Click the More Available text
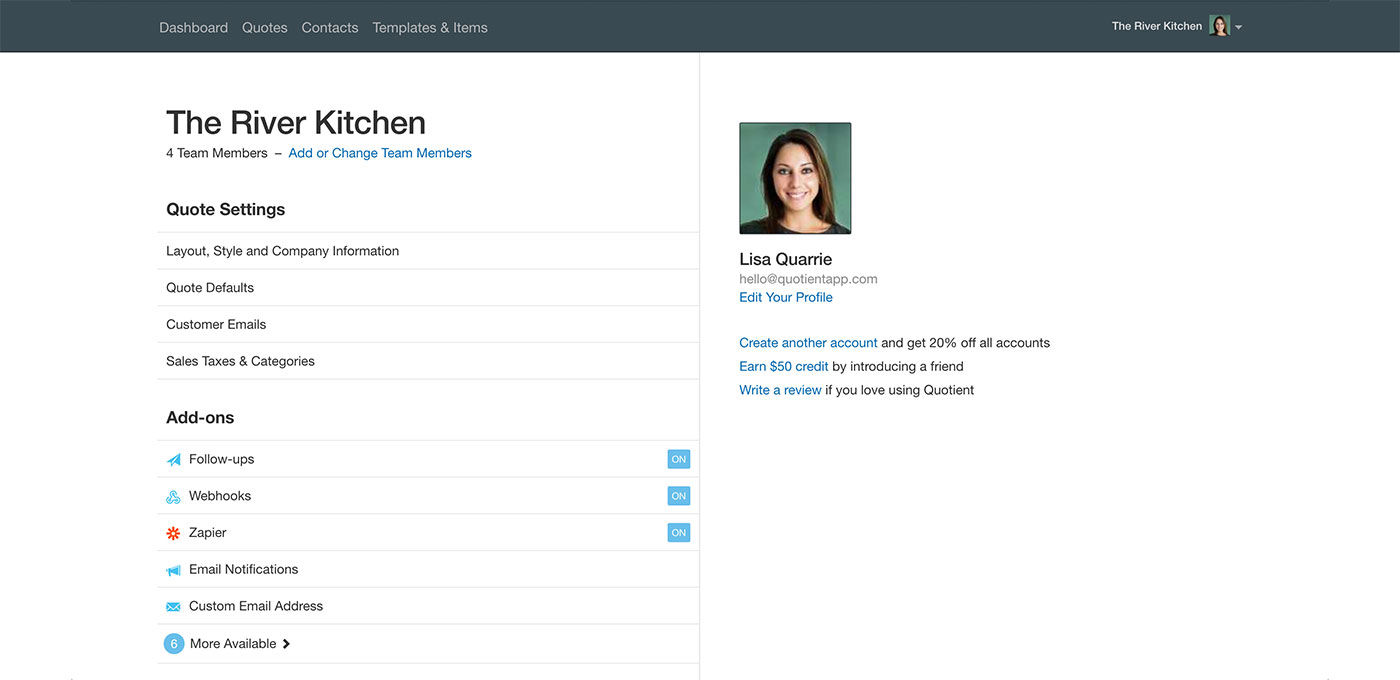1400x680 pixels. pos(233,644)
